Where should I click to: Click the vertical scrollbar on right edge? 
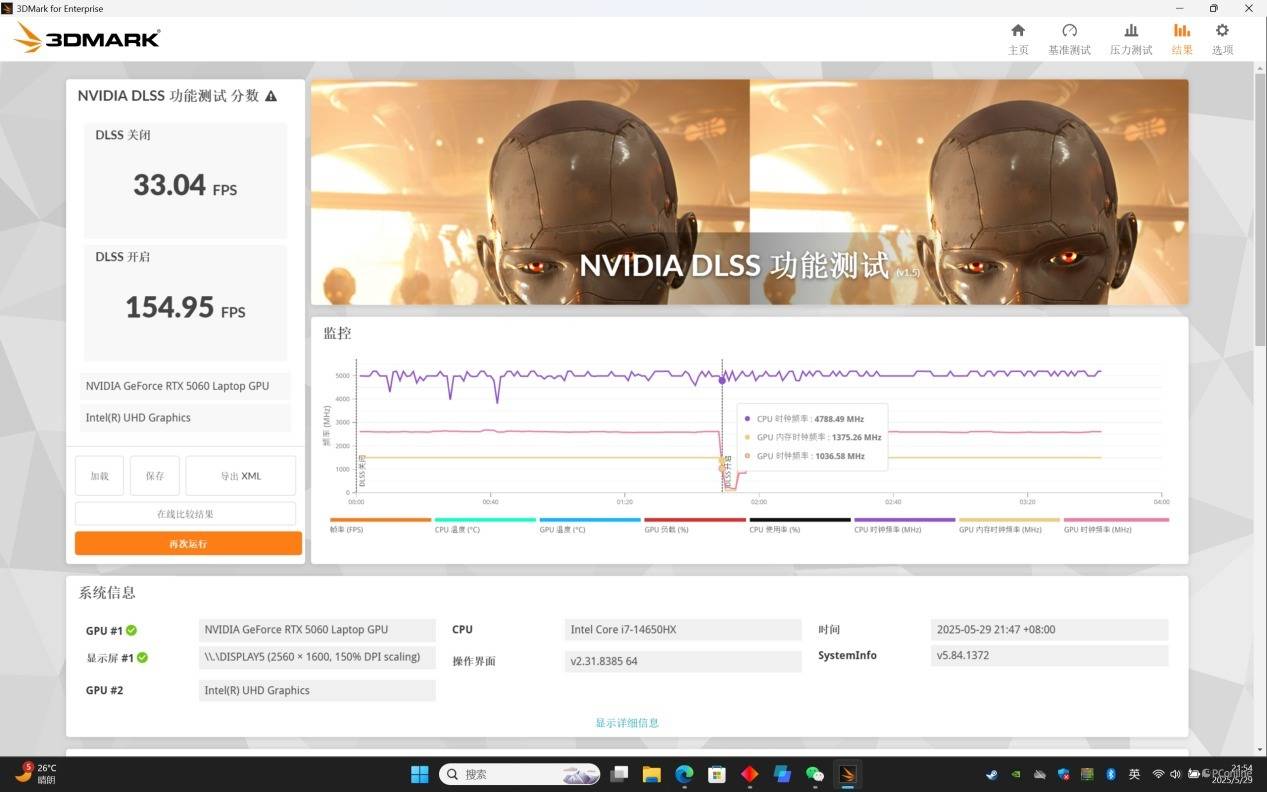(x=1260, y=200)
